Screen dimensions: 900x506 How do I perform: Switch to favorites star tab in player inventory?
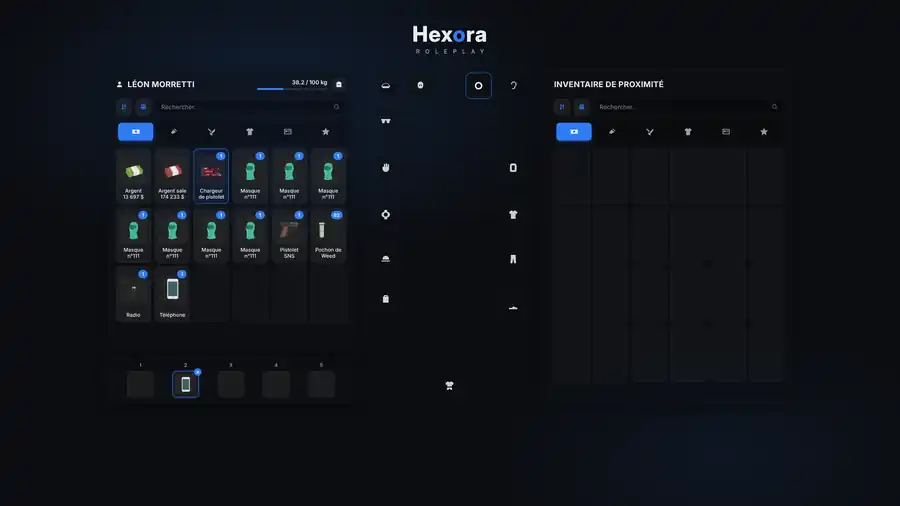coord(325,132)
